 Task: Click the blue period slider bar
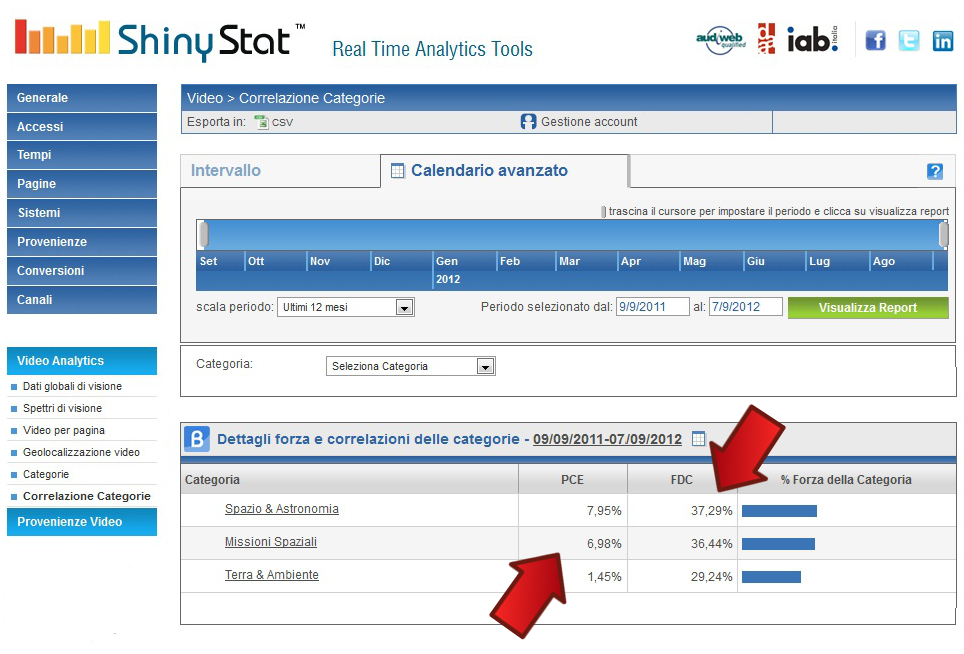pyautogui.click(x=573, y=235)
